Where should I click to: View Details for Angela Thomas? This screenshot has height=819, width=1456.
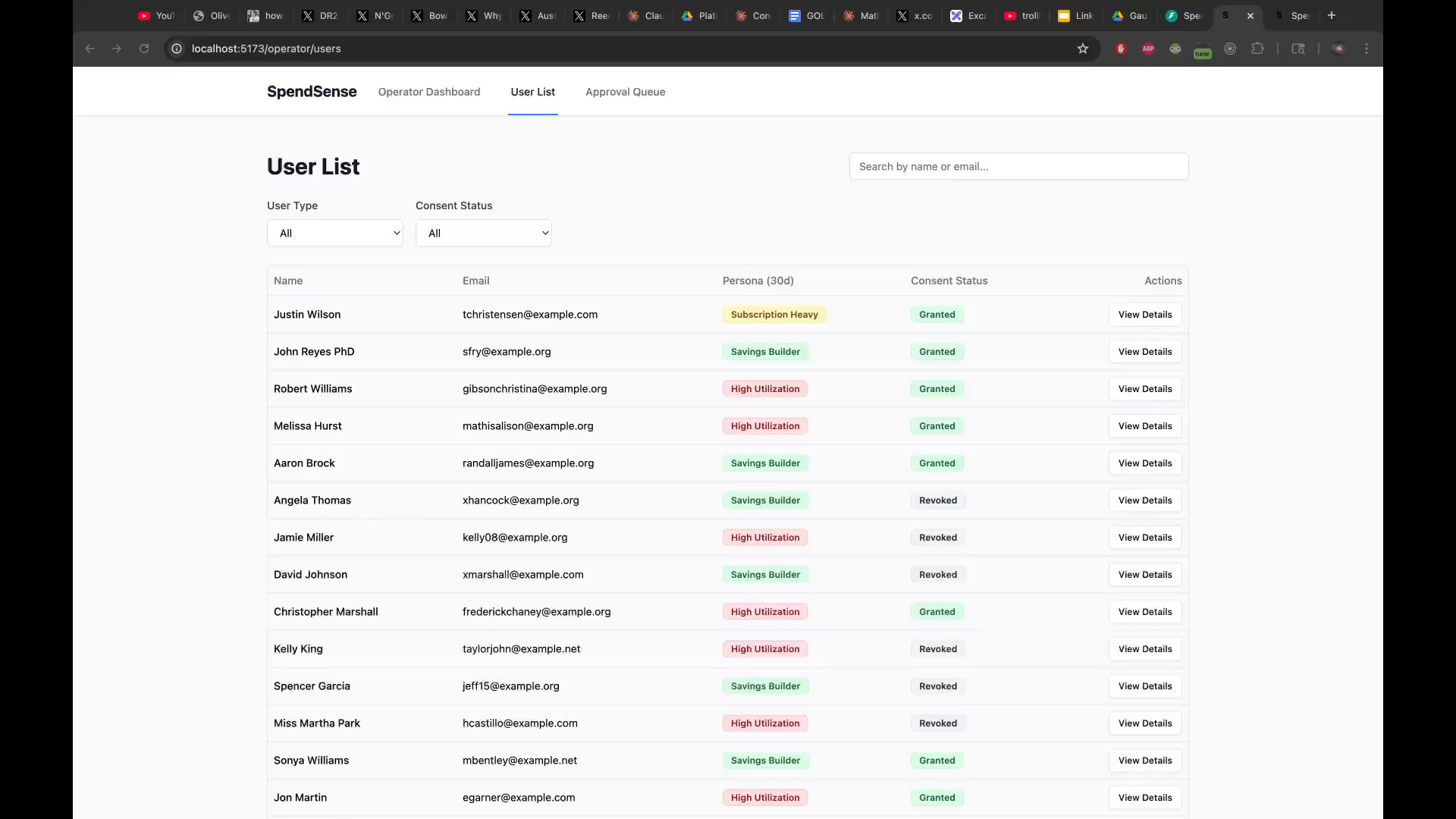point(1144,500)
